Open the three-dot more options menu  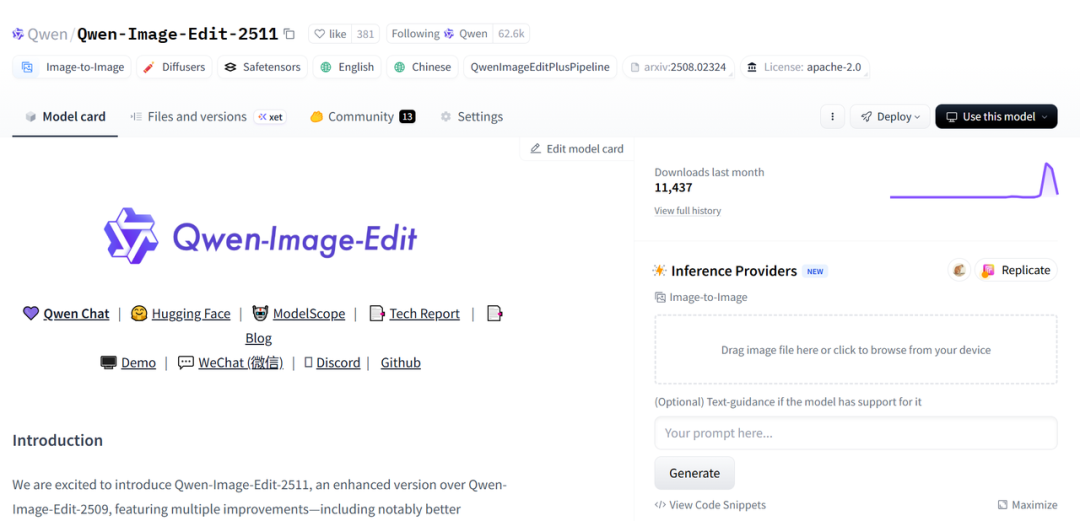point(832,116)
